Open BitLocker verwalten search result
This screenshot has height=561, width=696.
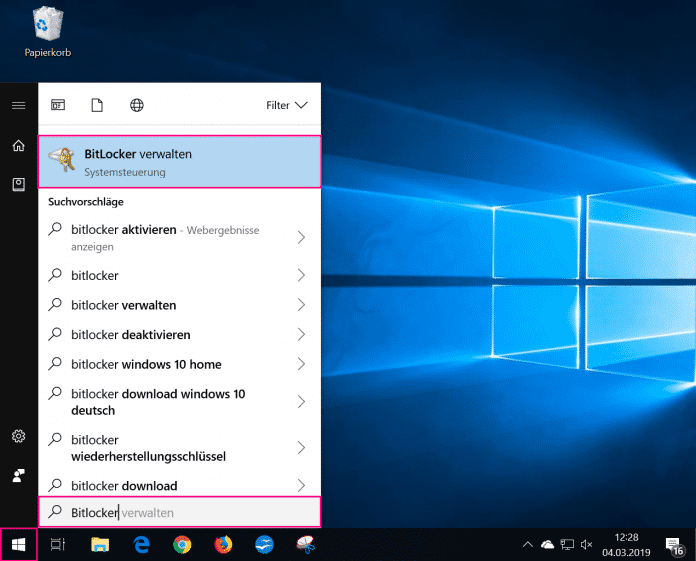(x=179, y=162)
